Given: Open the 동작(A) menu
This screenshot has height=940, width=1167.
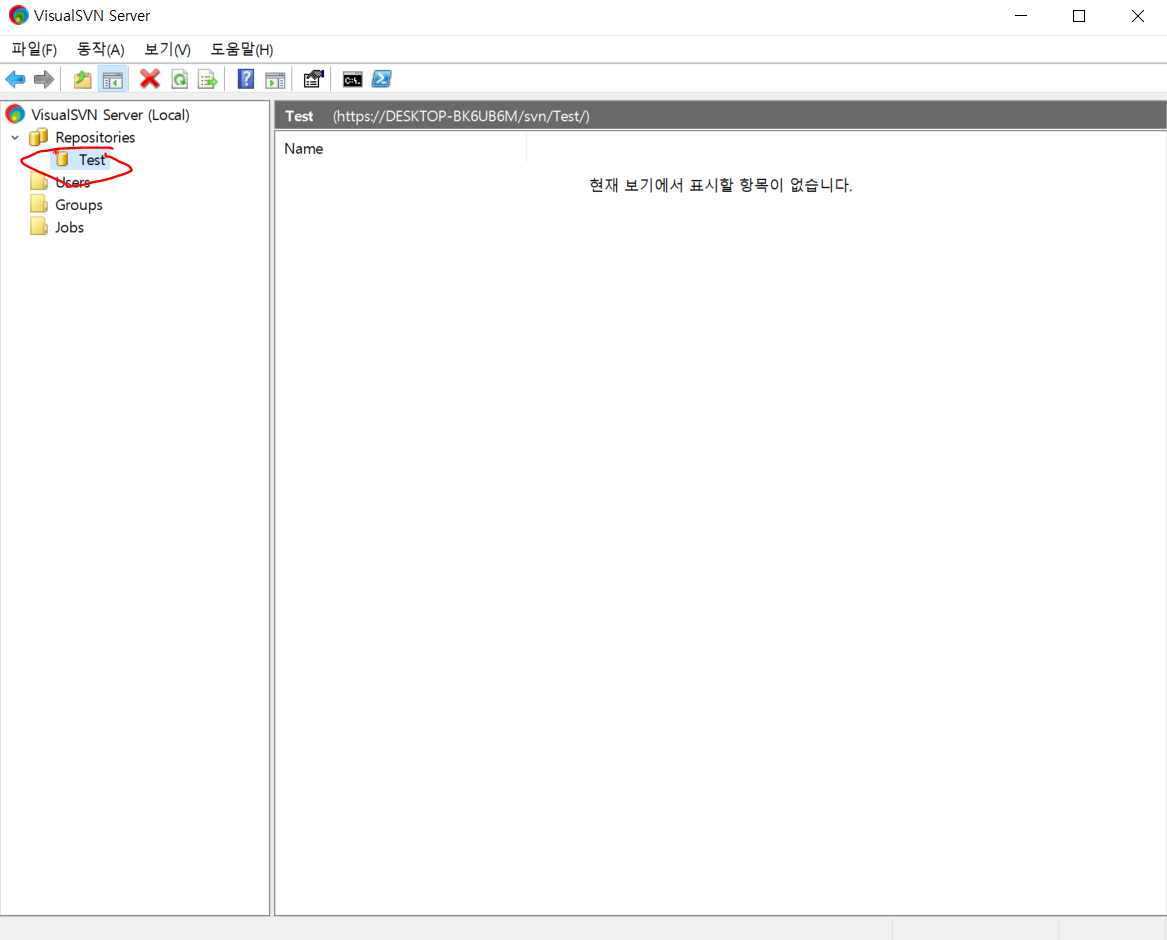Looking at the screenshot, I should point(100,49).
